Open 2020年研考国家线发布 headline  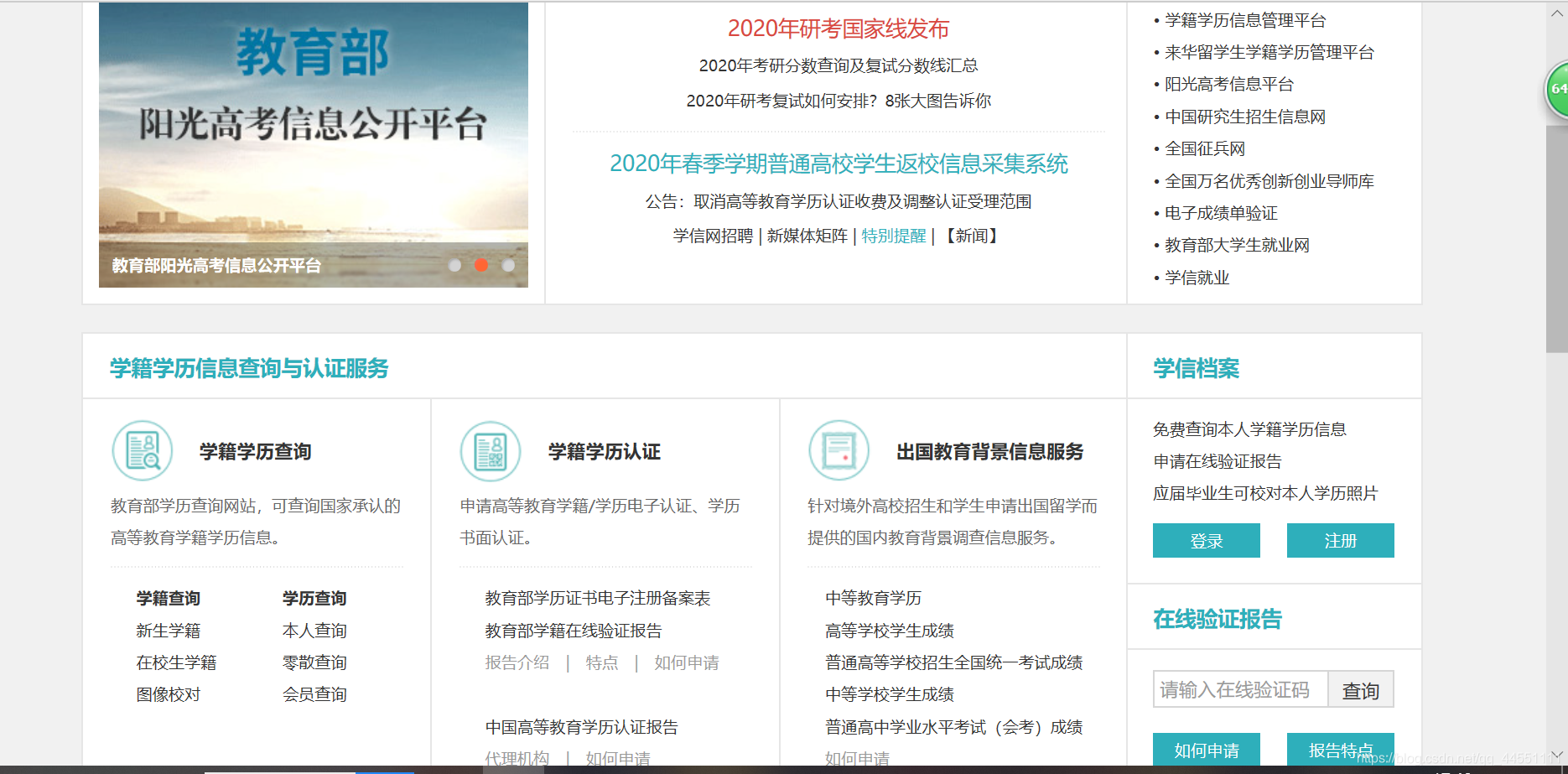839,29
